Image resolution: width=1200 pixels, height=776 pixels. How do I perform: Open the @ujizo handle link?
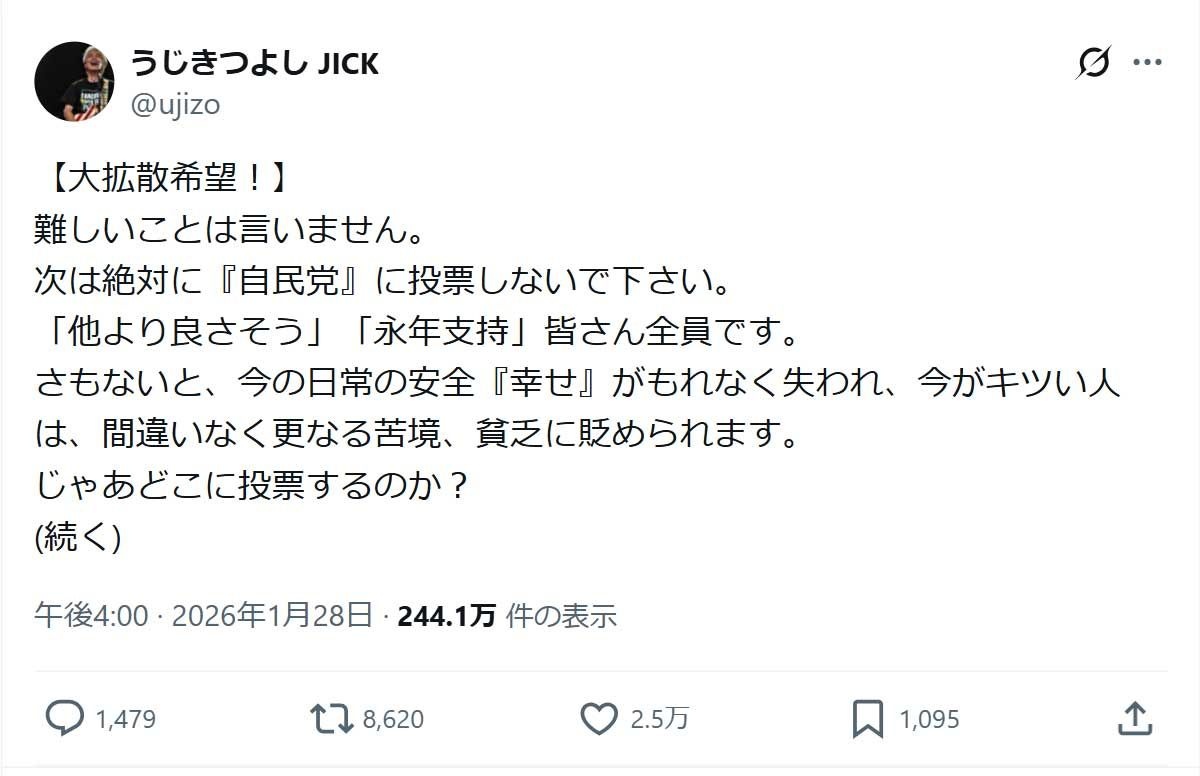[175, 104]
